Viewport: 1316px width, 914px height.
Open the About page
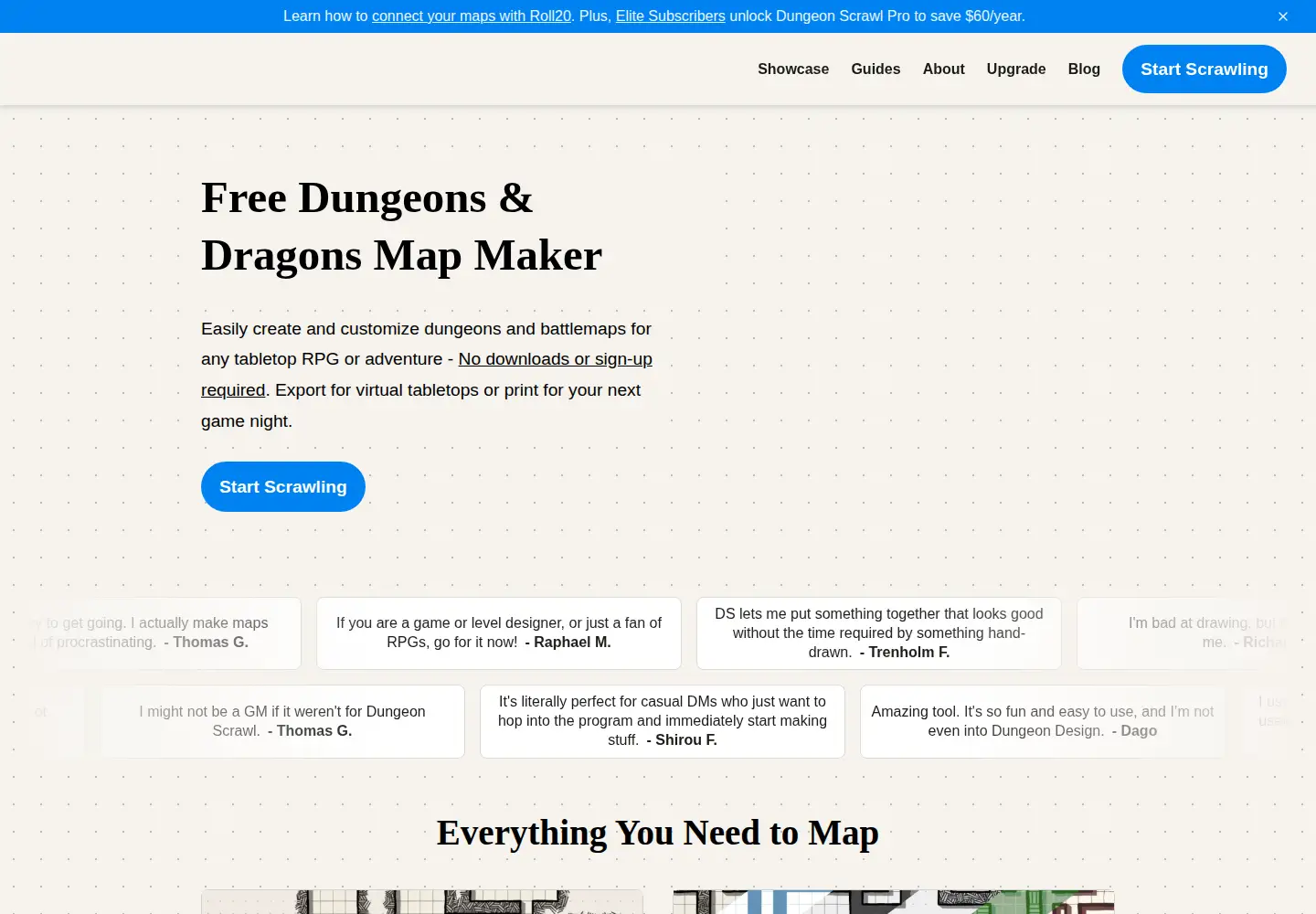pos(943,69)
